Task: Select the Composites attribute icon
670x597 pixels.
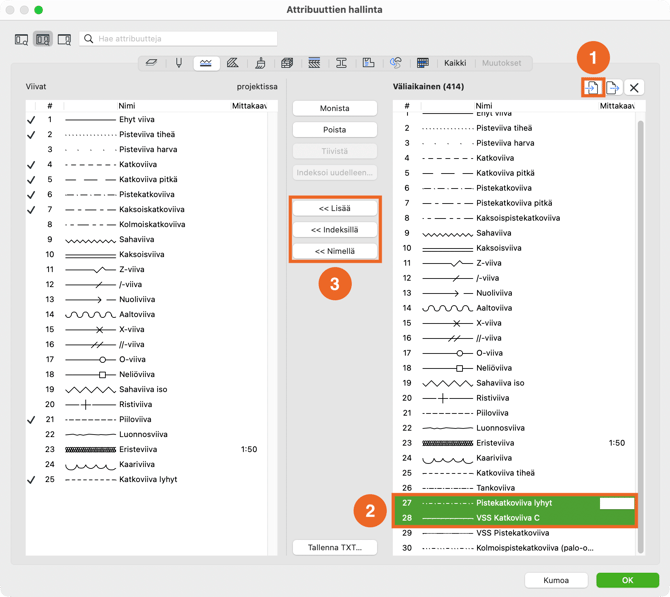Action: pos(314,63)
